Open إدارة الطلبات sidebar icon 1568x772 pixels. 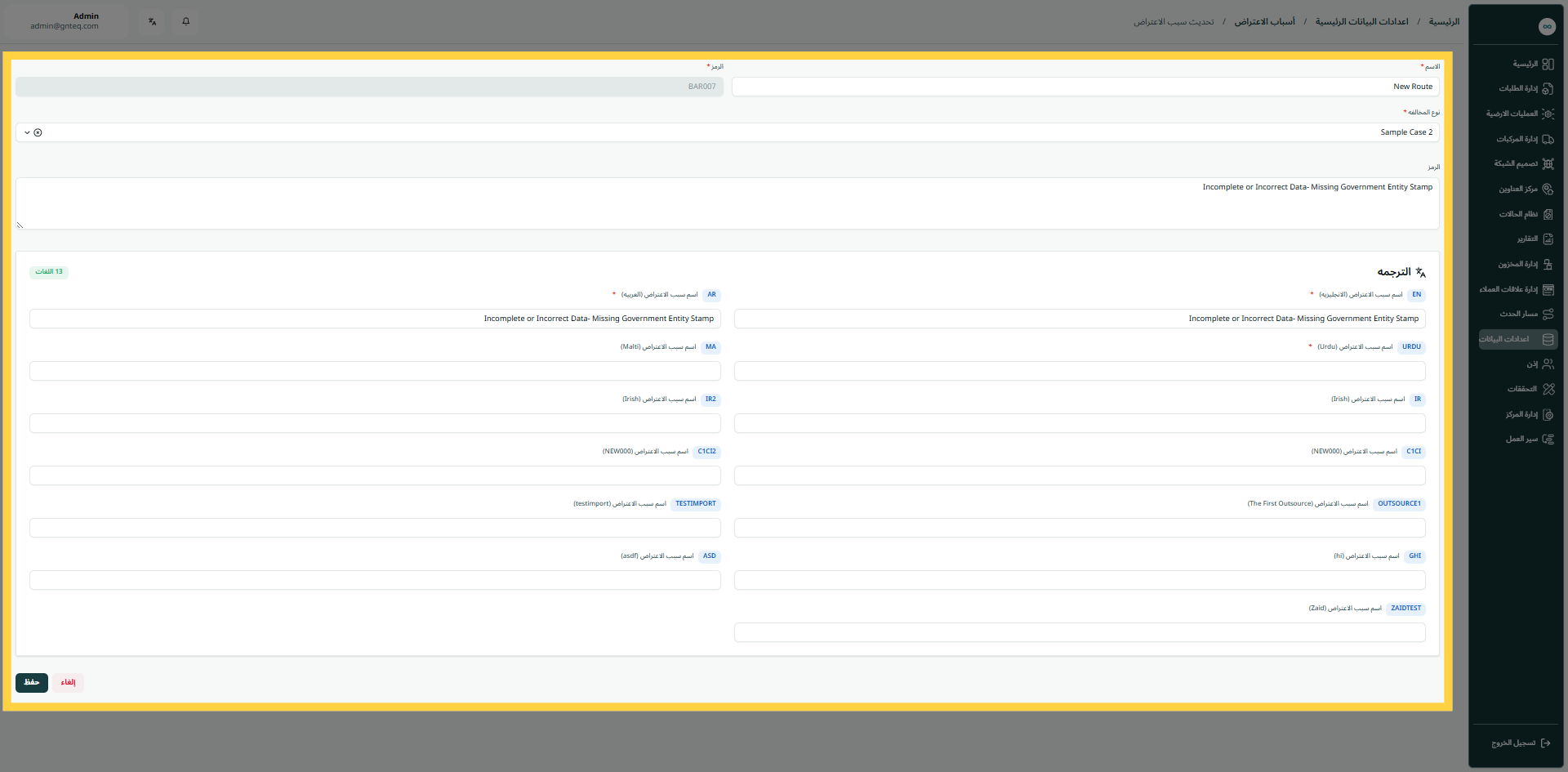pos(1548,89)
